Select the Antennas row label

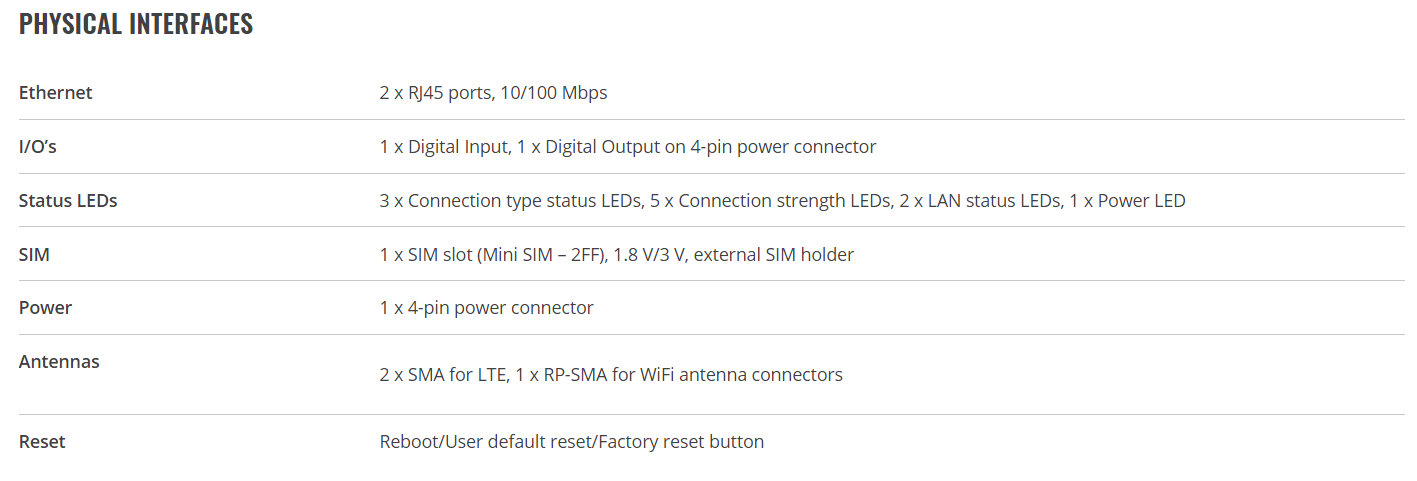tap(59, 362)
